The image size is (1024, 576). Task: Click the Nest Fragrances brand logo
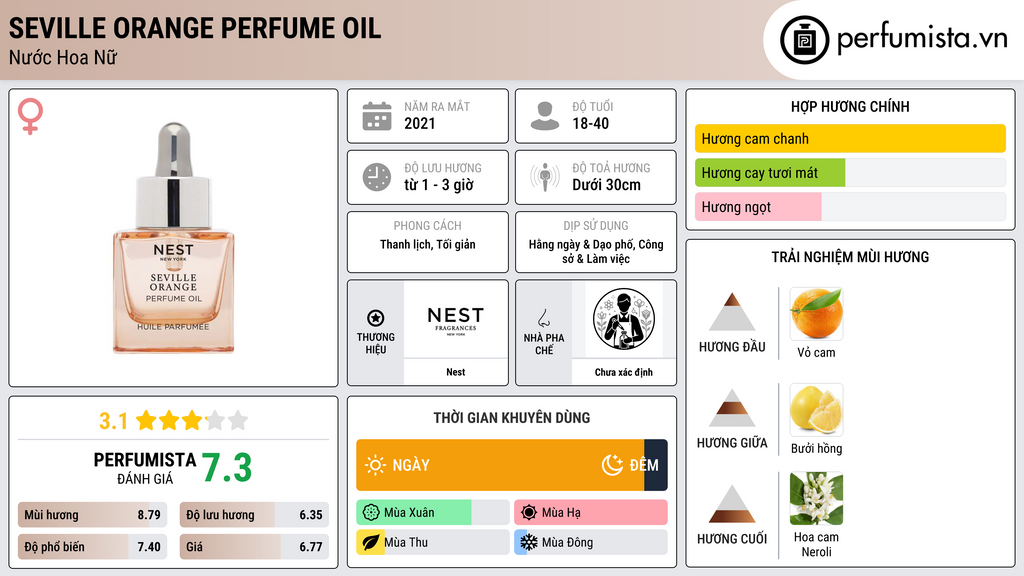(455, 320)
